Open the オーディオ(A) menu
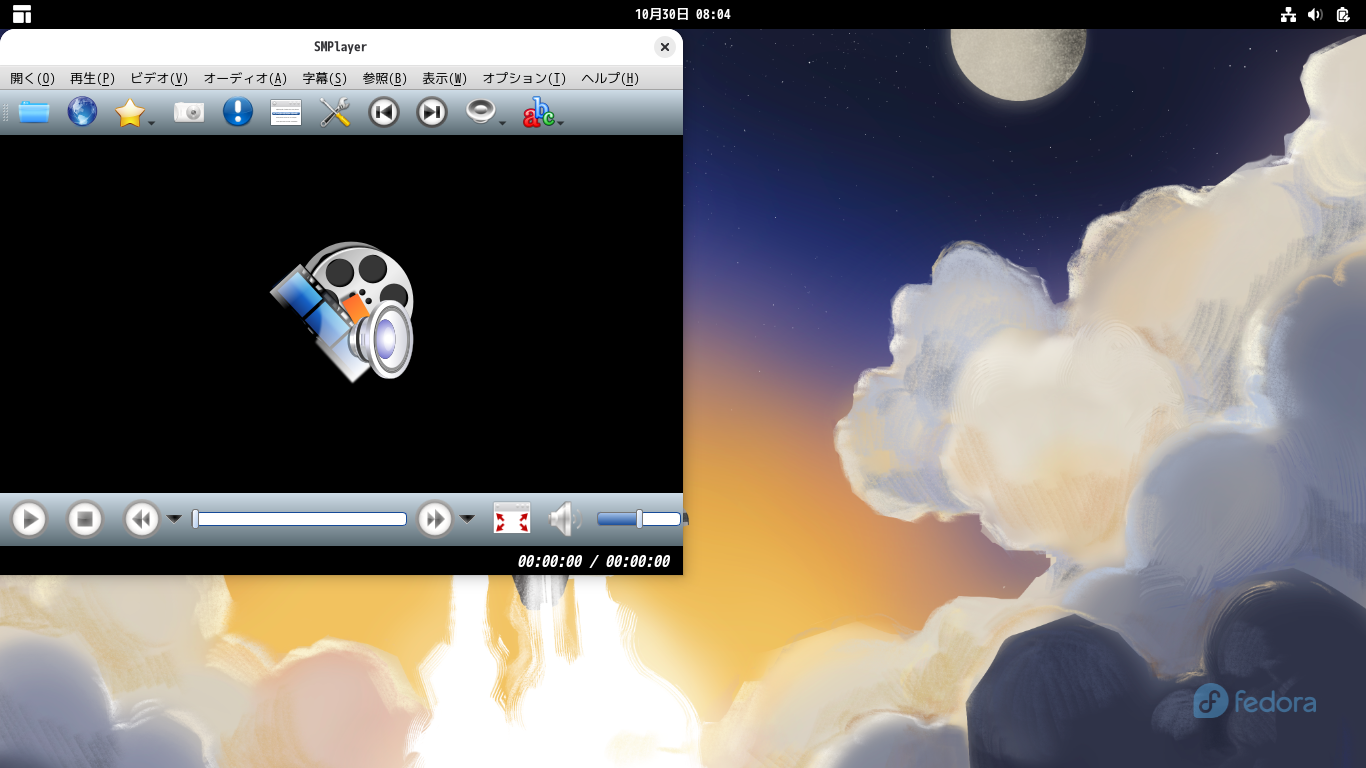1366x768 pixels. point(245,78)
